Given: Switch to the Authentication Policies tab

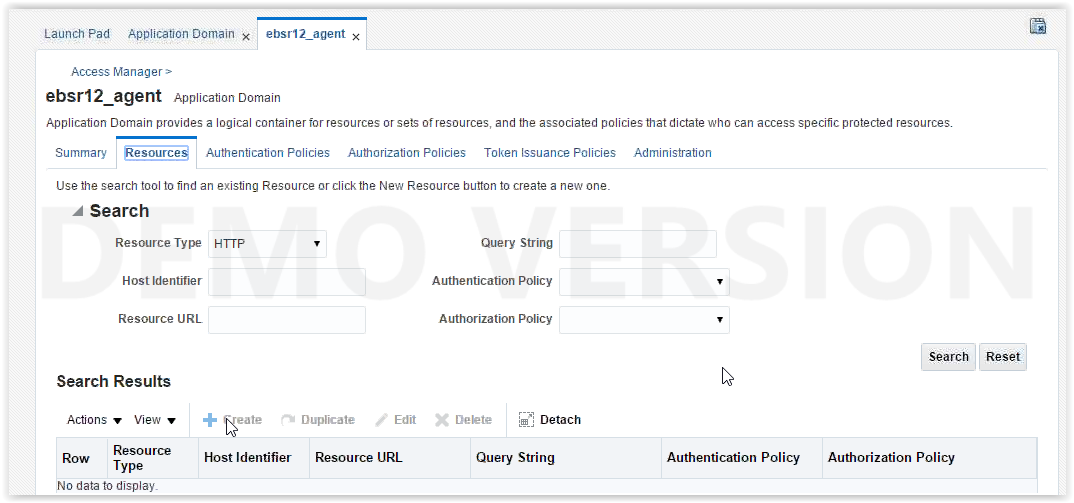Looking at the screenshot, I should (x=268, y=153).
